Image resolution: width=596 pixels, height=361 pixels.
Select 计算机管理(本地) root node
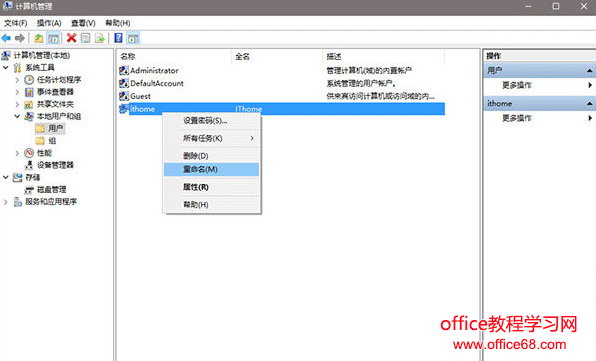[x=42, y=55]
